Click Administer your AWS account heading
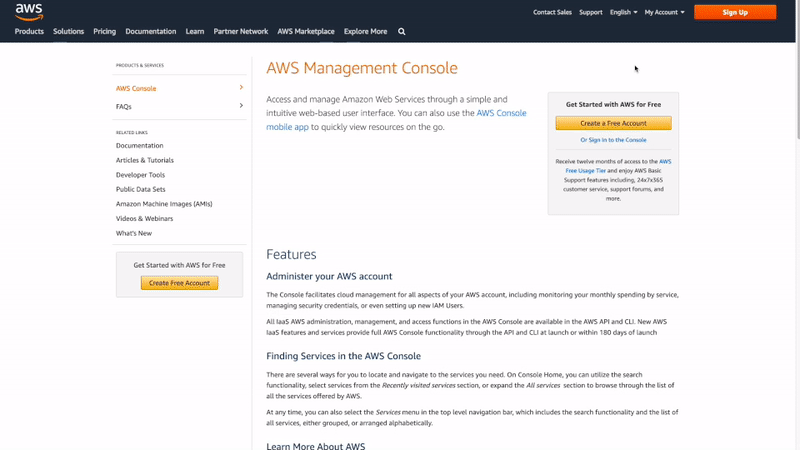 pyautogui.click(x=329, y=276)
